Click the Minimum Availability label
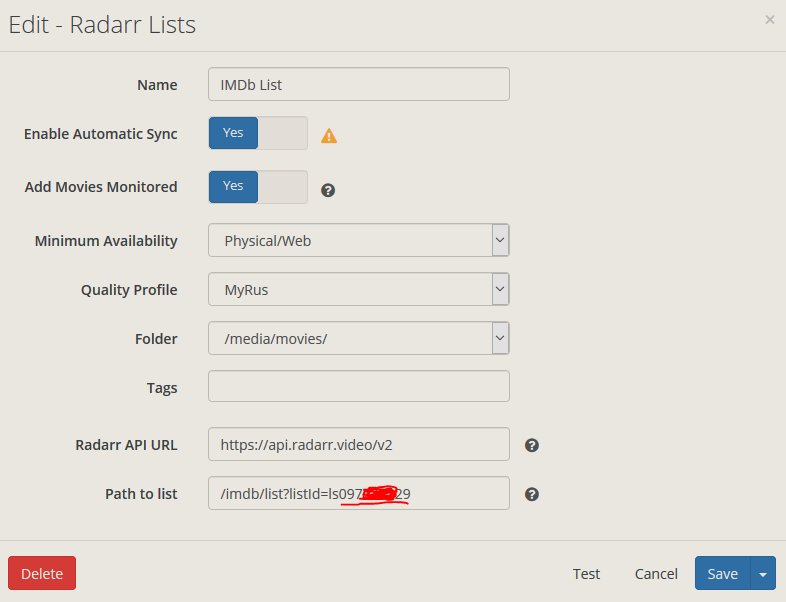 coord(106,241)
